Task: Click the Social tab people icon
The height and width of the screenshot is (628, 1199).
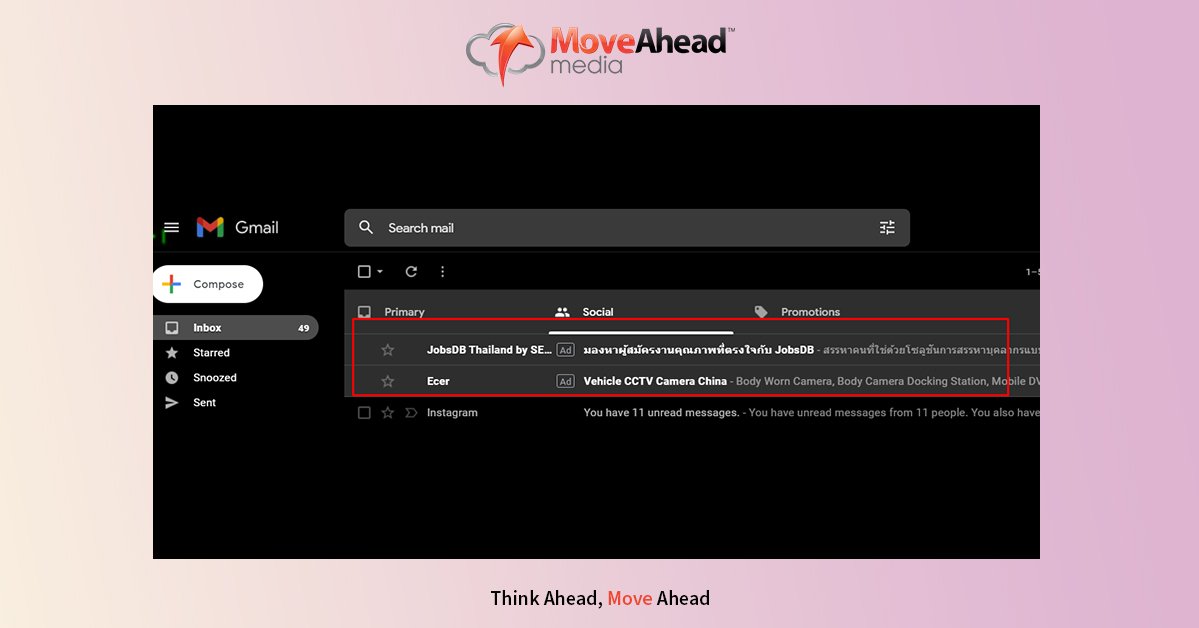Action: [563, 312]
